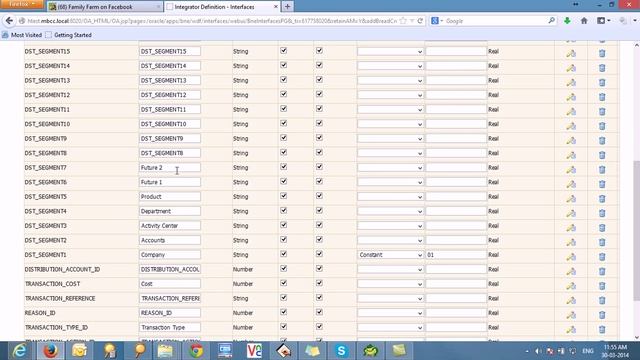Toggle first checkbox in DST_SEGMENT5 row

[284, 196]
